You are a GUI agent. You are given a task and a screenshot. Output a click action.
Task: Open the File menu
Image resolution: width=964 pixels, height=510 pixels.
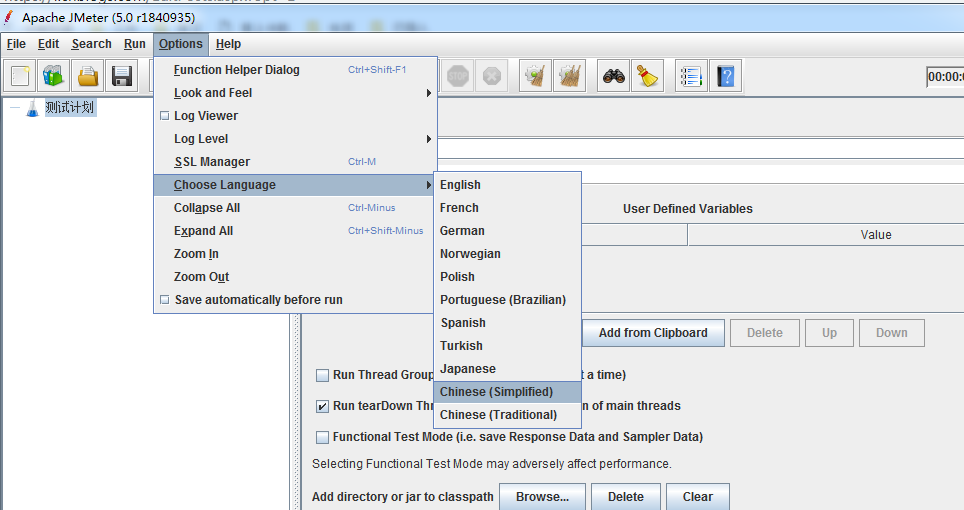(x=16, y=44)
